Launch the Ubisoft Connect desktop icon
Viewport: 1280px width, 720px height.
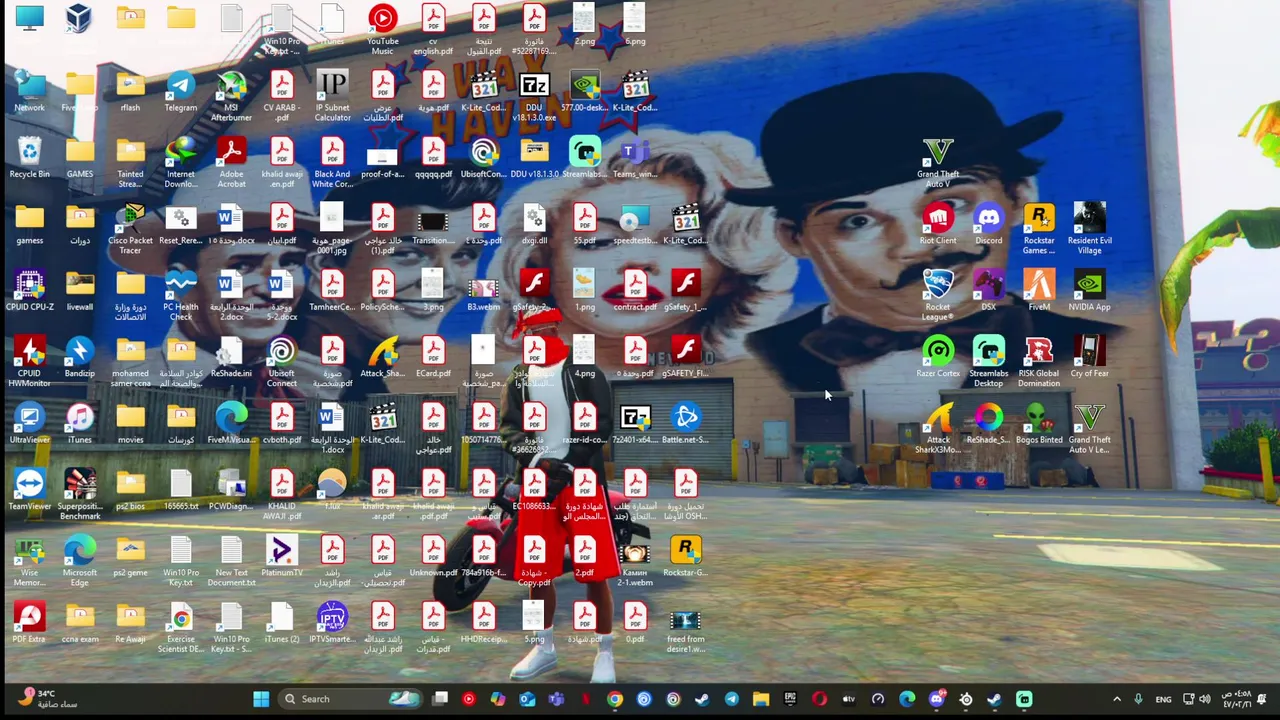click(281, 363)
